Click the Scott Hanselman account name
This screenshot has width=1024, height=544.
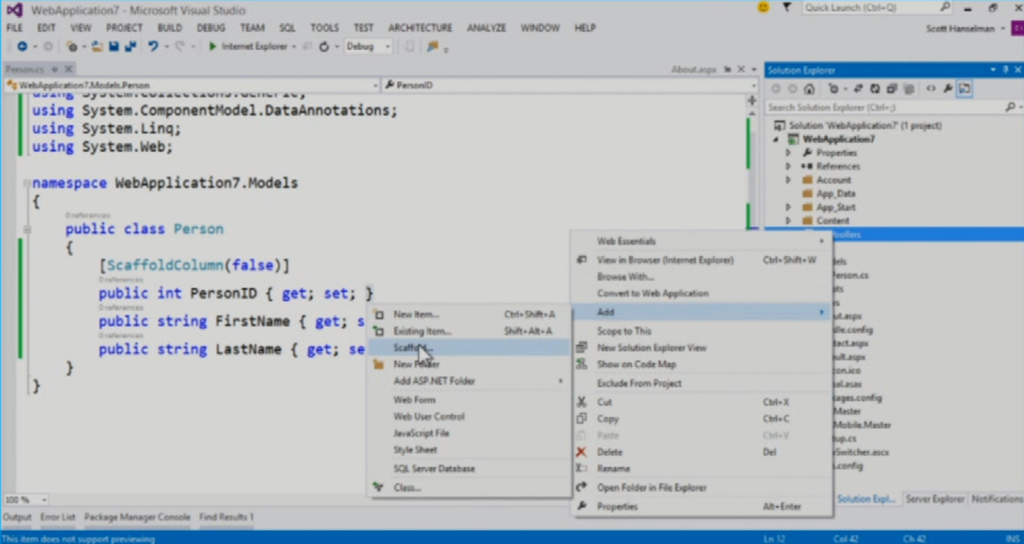959,28
